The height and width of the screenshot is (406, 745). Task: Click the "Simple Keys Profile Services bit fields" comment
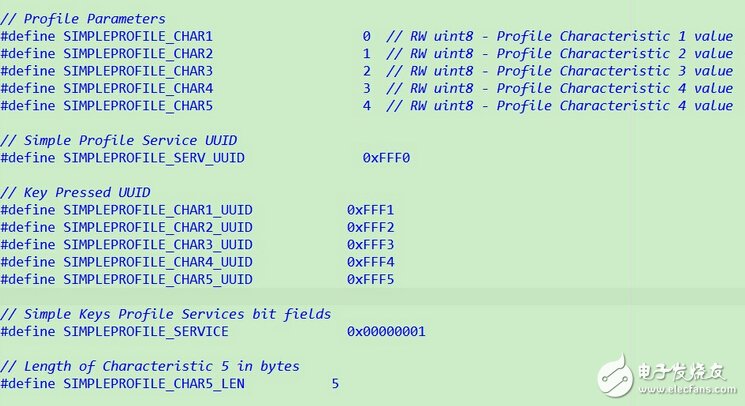(166, 314)
